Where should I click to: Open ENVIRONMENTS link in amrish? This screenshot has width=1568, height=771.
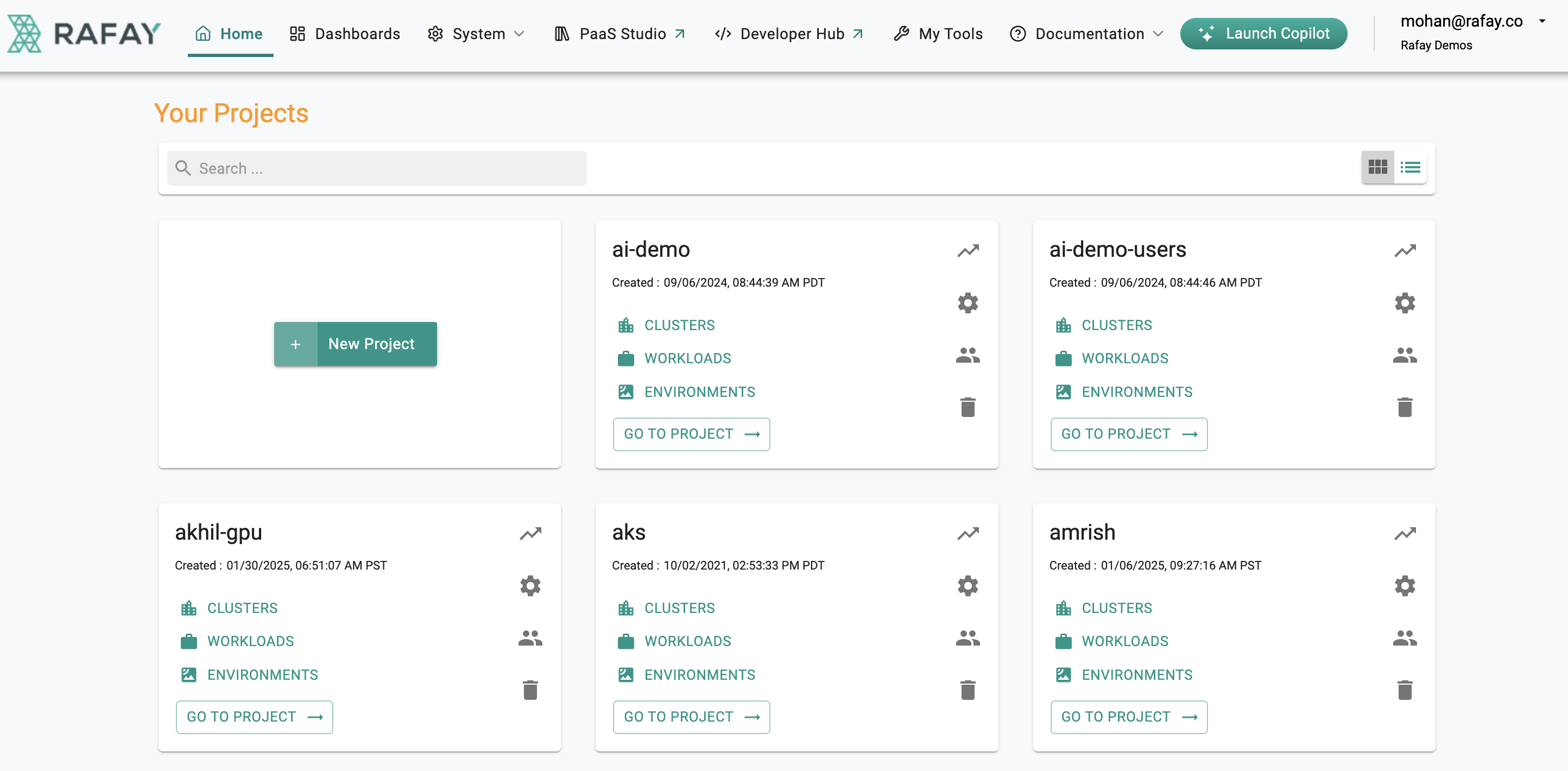[x=1124, y=675]
